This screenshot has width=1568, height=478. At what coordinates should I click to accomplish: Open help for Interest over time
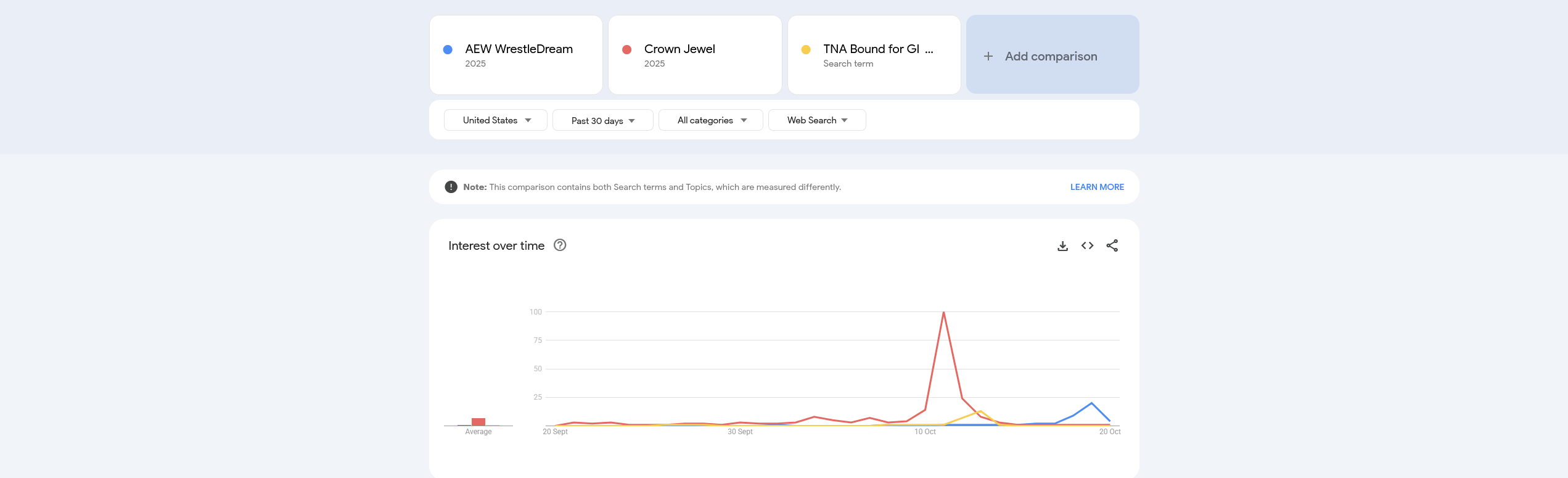pyautogui.click(x=559, y=245)
